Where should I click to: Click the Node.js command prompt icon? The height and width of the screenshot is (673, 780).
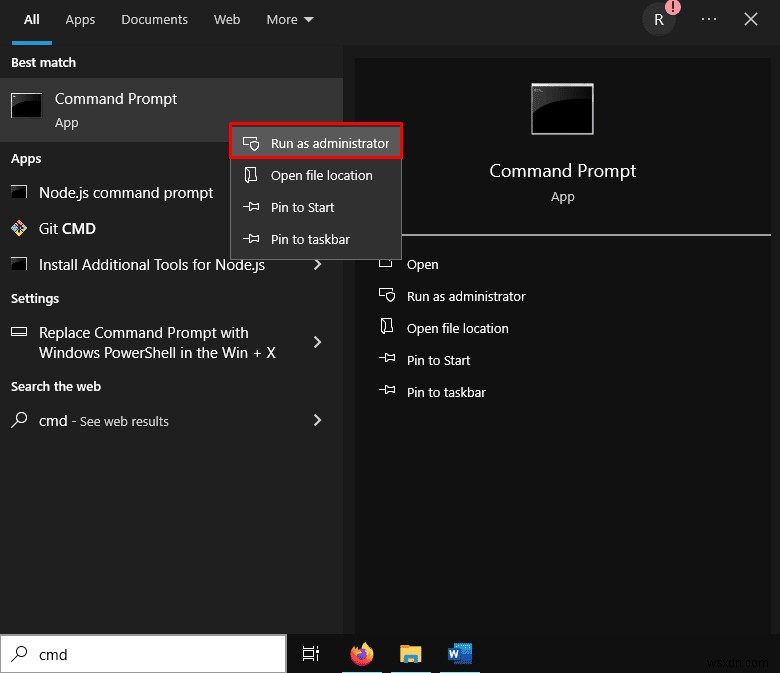pyautogui.click(x=19, y=192)
